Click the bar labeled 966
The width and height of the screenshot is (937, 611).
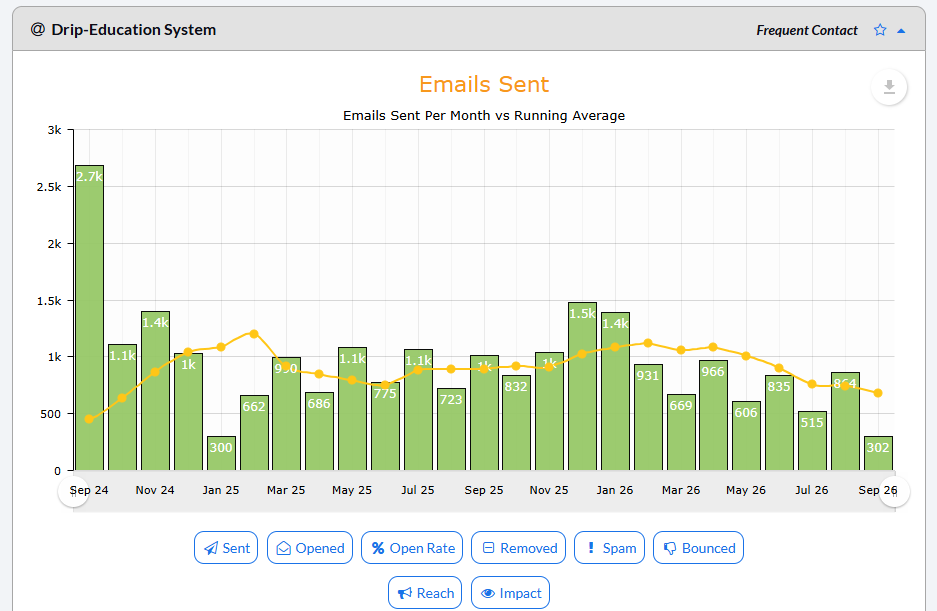pyautogui.click(x=714, y=416)
